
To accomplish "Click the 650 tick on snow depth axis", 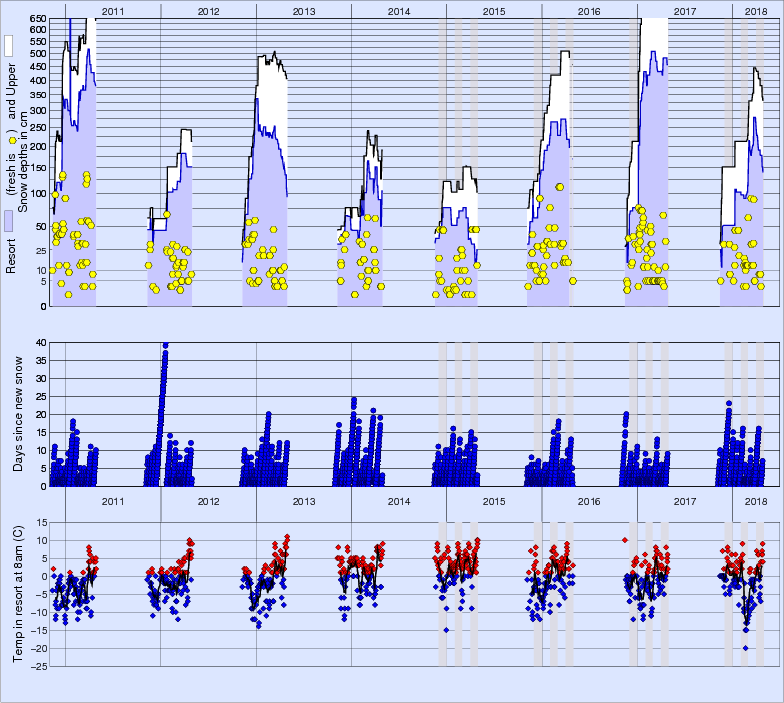I will tap(36, 19).
